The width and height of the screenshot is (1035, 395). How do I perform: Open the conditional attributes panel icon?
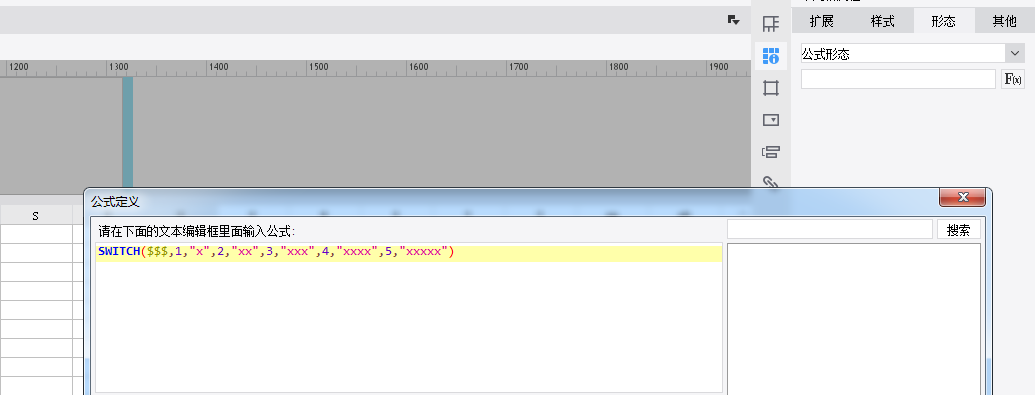click(x=770, y=152)
